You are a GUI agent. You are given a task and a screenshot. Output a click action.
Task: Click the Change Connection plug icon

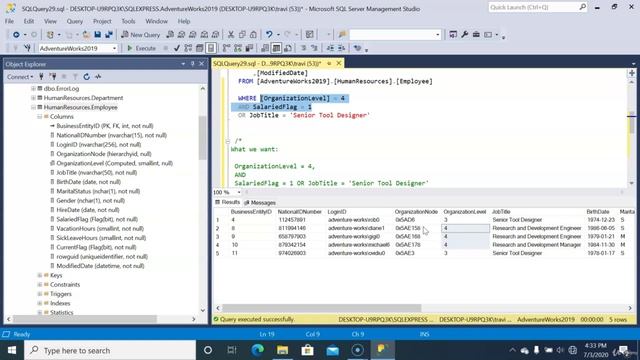pyautogui.click(x=27, y=48)
